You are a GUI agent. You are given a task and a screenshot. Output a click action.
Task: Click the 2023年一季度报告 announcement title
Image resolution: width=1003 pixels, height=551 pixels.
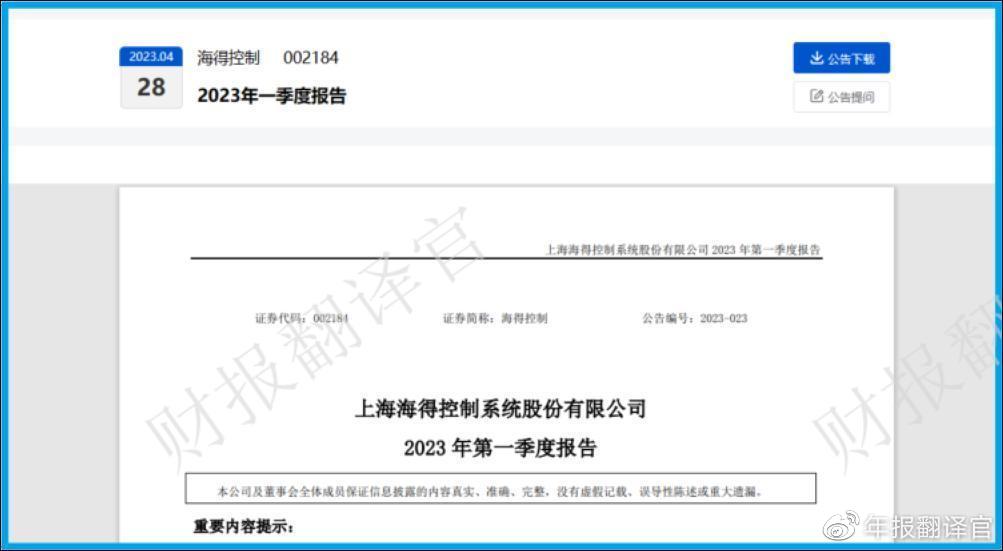point(272,96)
